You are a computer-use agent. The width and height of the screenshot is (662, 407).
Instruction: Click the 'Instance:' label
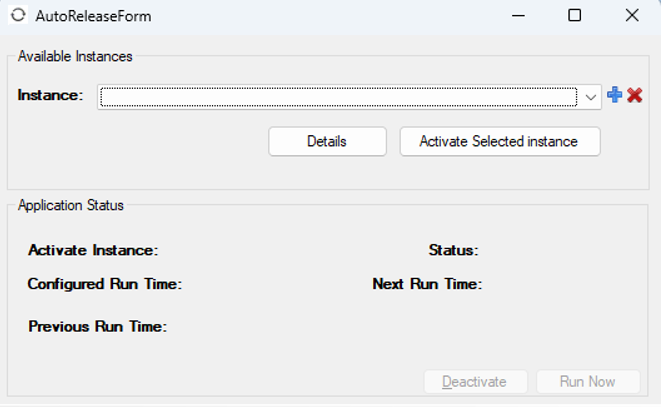point(50,95)
